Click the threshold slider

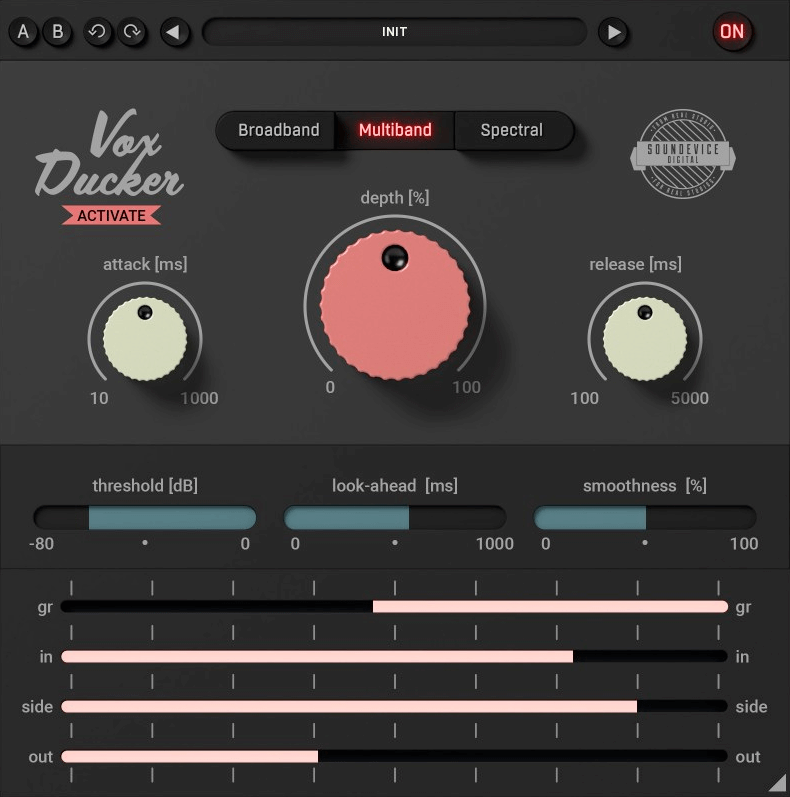[x=145, y=517]
